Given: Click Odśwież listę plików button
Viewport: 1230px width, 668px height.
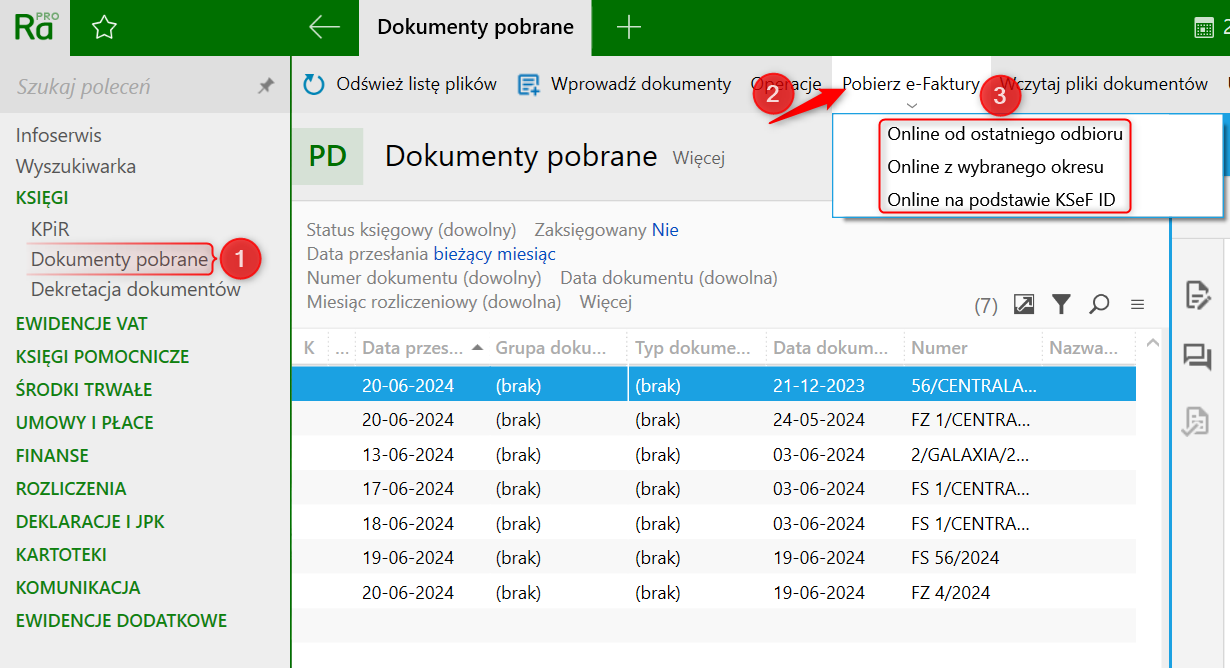Looking at the screenshot, I should pos(400,85).
